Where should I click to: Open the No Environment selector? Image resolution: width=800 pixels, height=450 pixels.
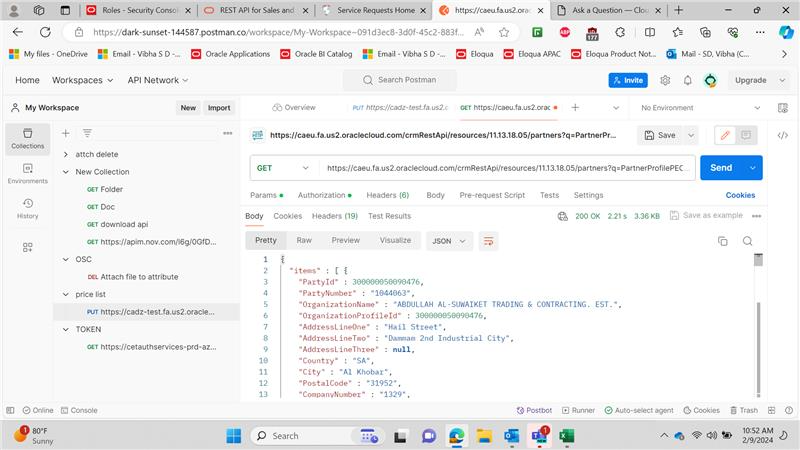pos(700,108)
